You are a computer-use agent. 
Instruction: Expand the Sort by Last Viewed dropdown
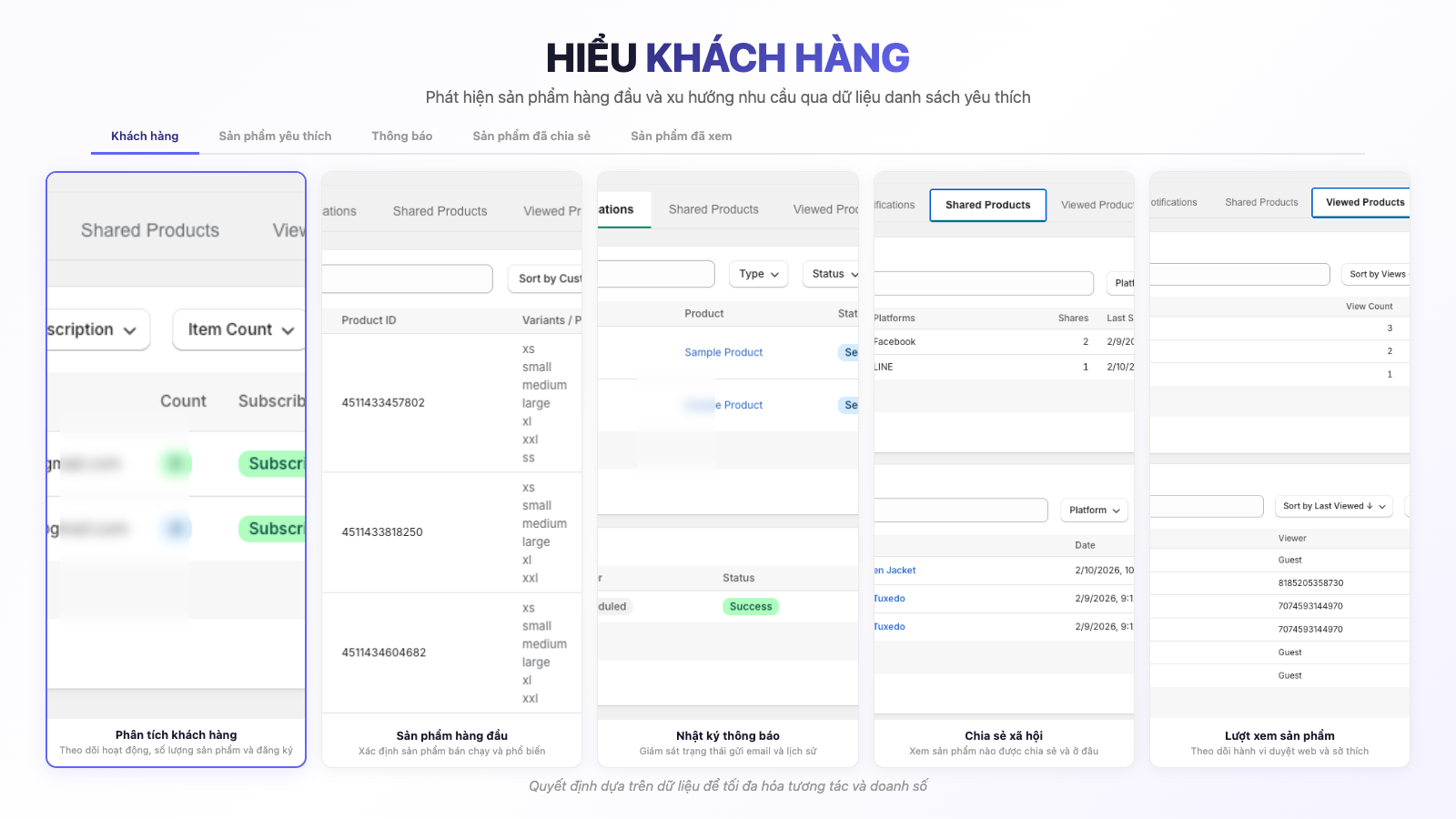(1333, 507)
